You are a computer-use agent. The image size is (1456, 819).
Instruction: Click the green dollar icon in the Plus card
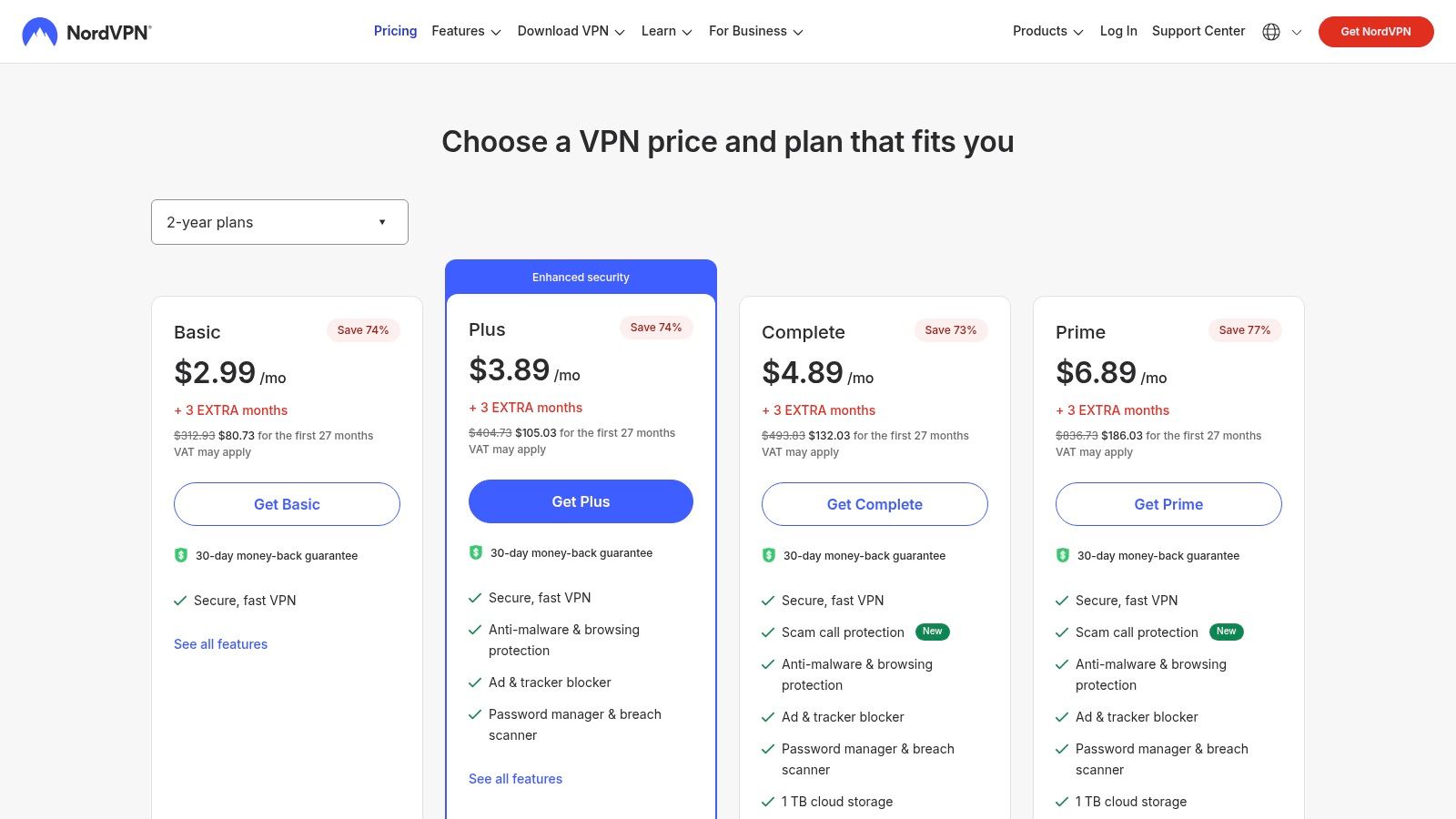(x=475, y=552)
